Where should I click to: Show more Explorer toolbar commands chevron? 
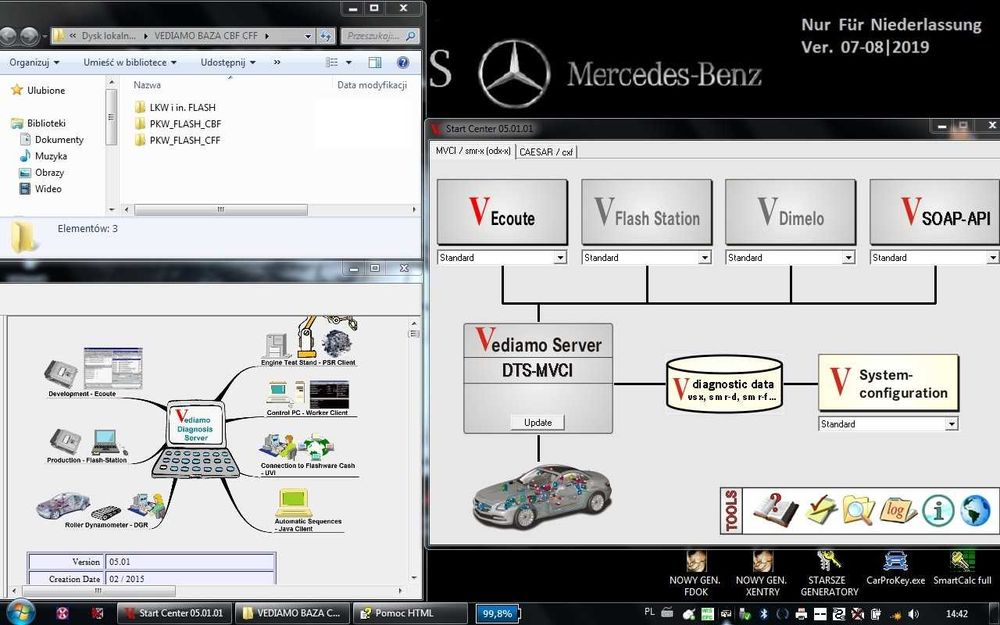277,62
